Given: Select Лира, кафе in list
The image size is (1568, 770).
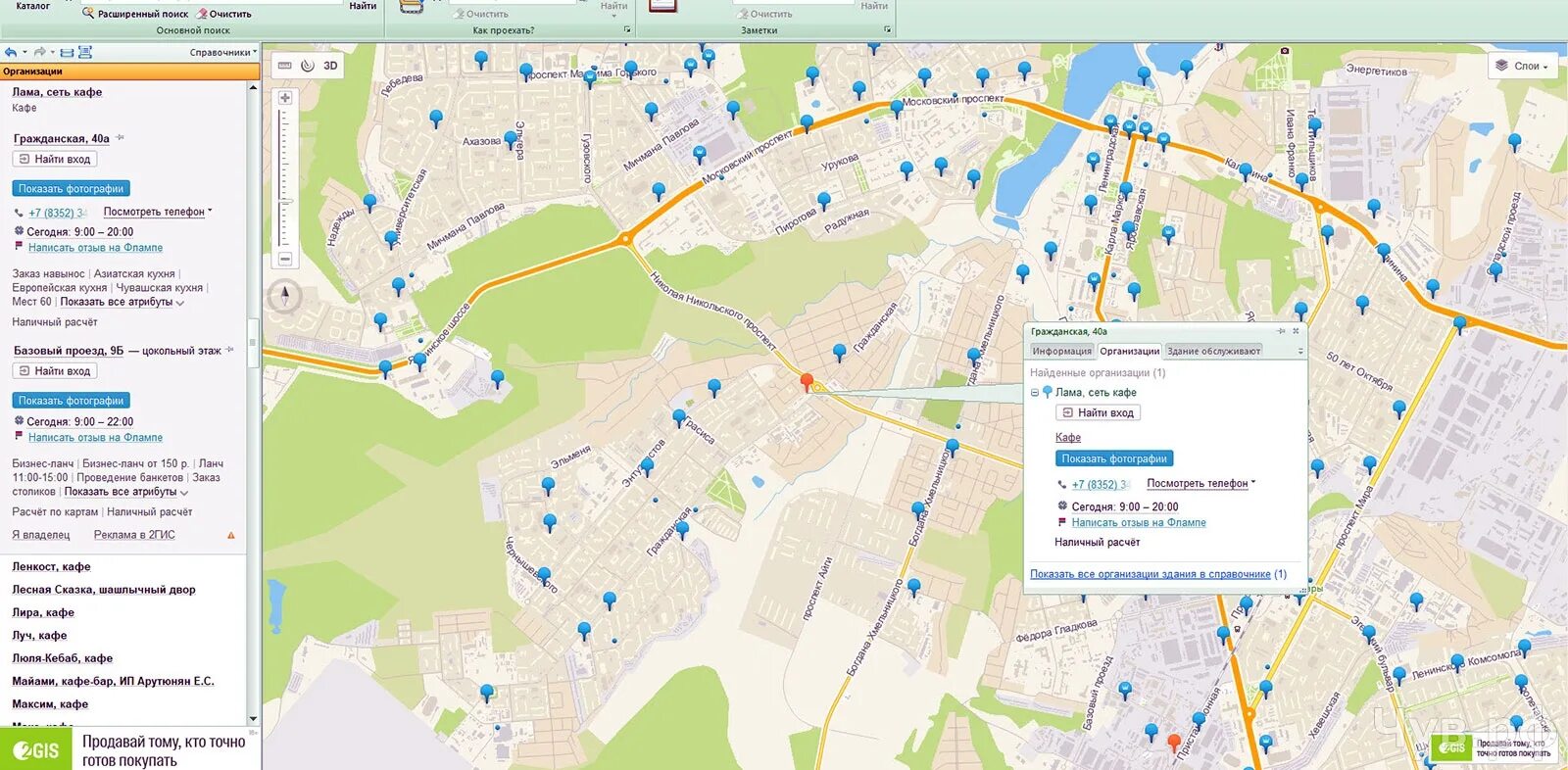Looking at the screenshot, I should (43, 612).
